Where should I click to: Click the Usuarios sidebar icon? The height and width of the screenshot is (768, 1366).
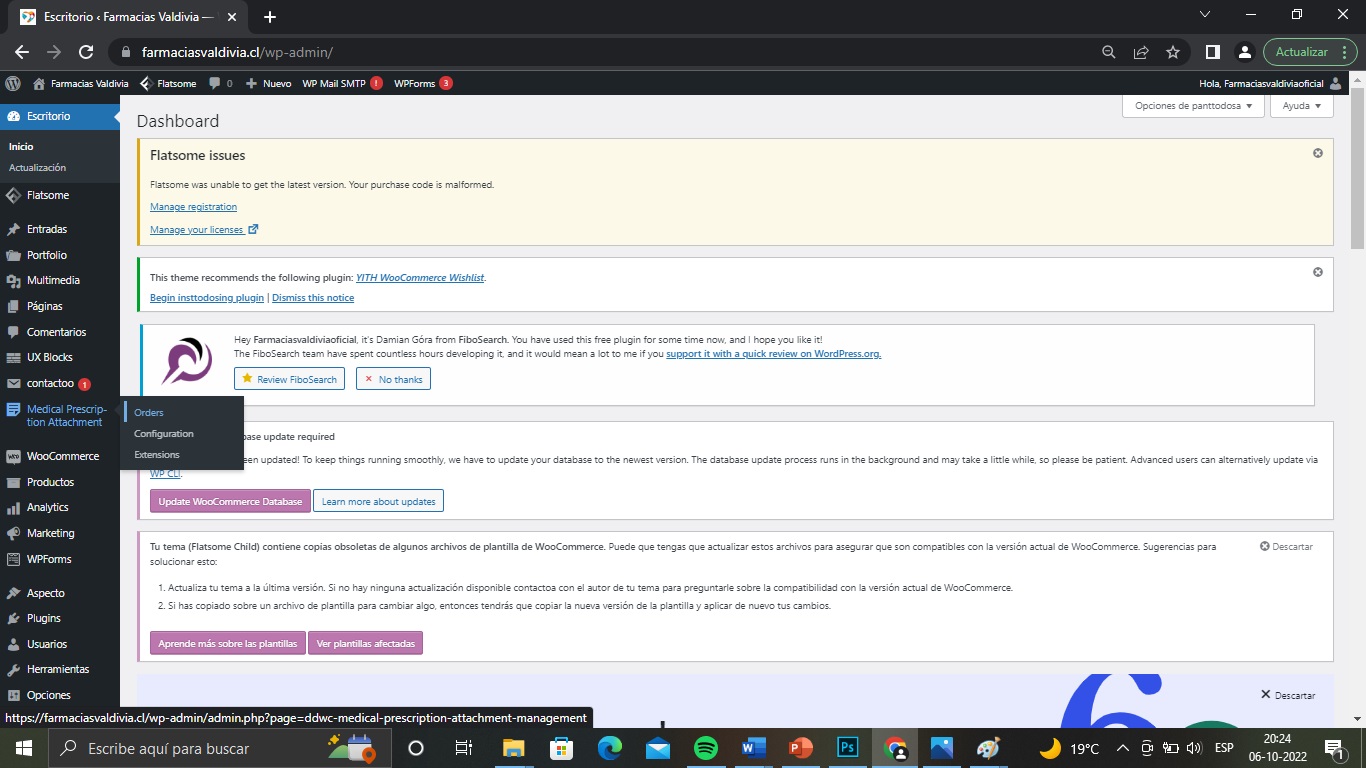point(13,644)
